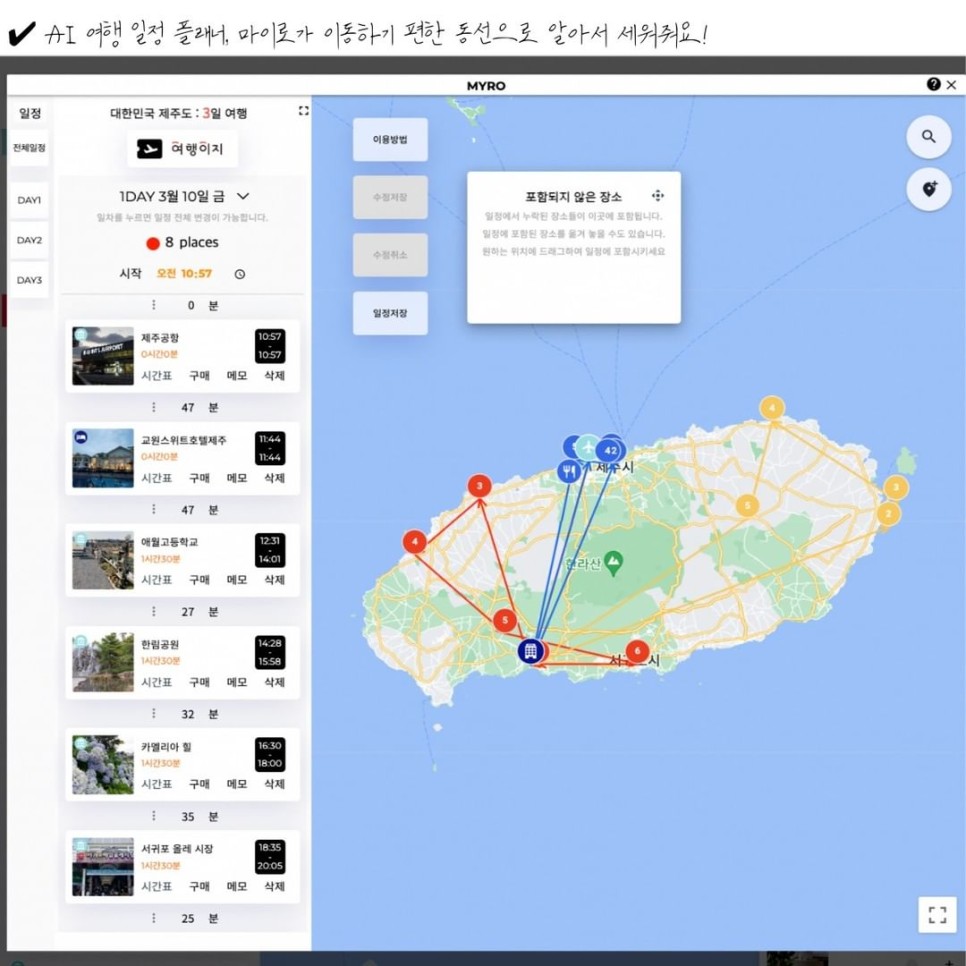Click 메모 for 카멜리아 힐

coord(237,784)
